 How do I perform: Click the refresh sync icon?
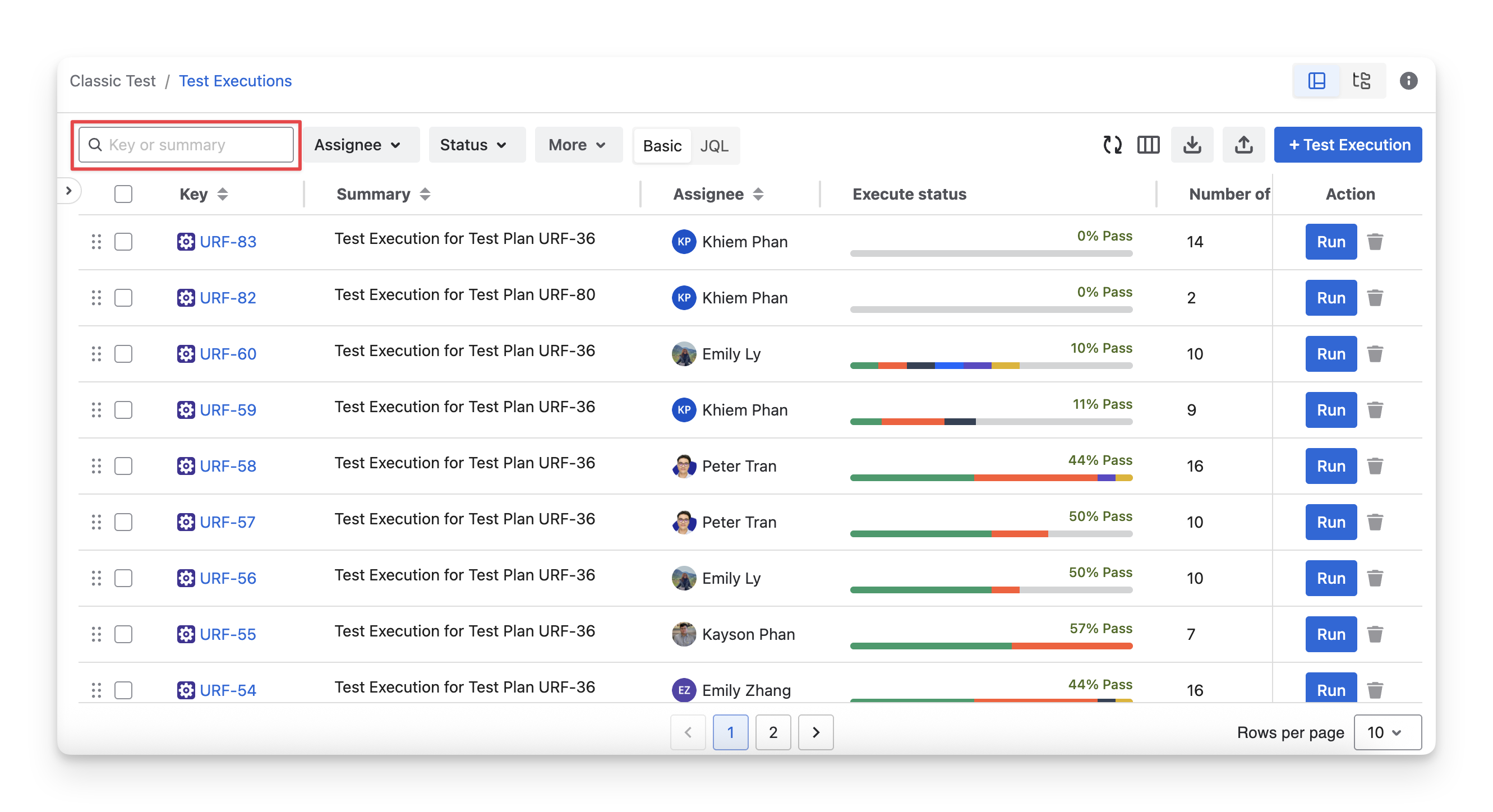[1112, 145]
